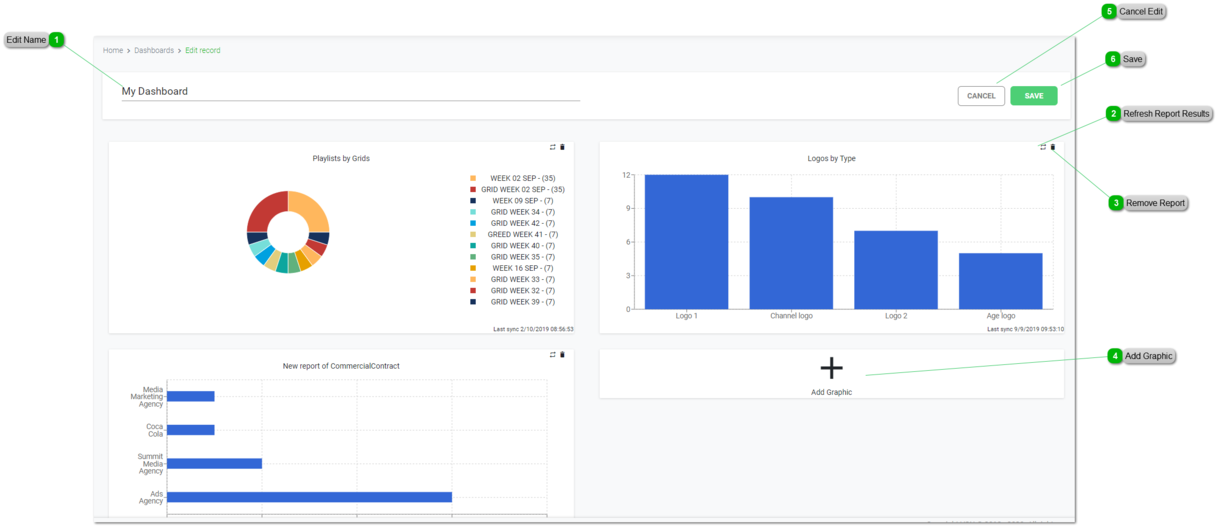Image resolution: width=1218 pixels, height=527 pixels.
Task: Remove the Logos by Type report
Action: pos(1053,147)
